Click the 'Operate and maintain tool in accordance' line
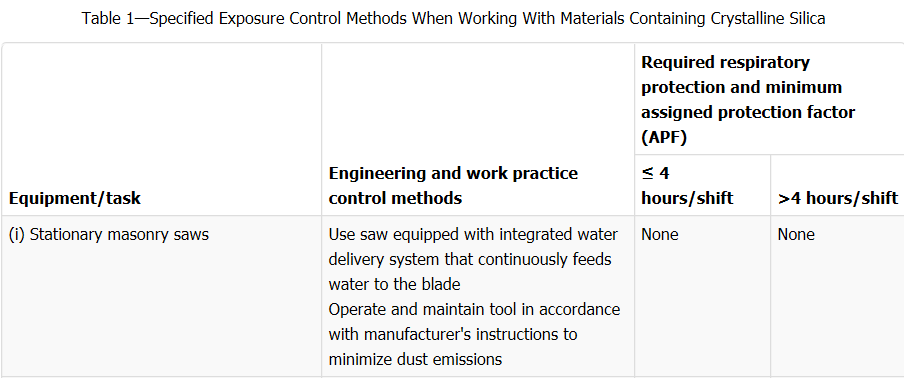The width and height of the screenshot is (904, 378). [474, 309]
